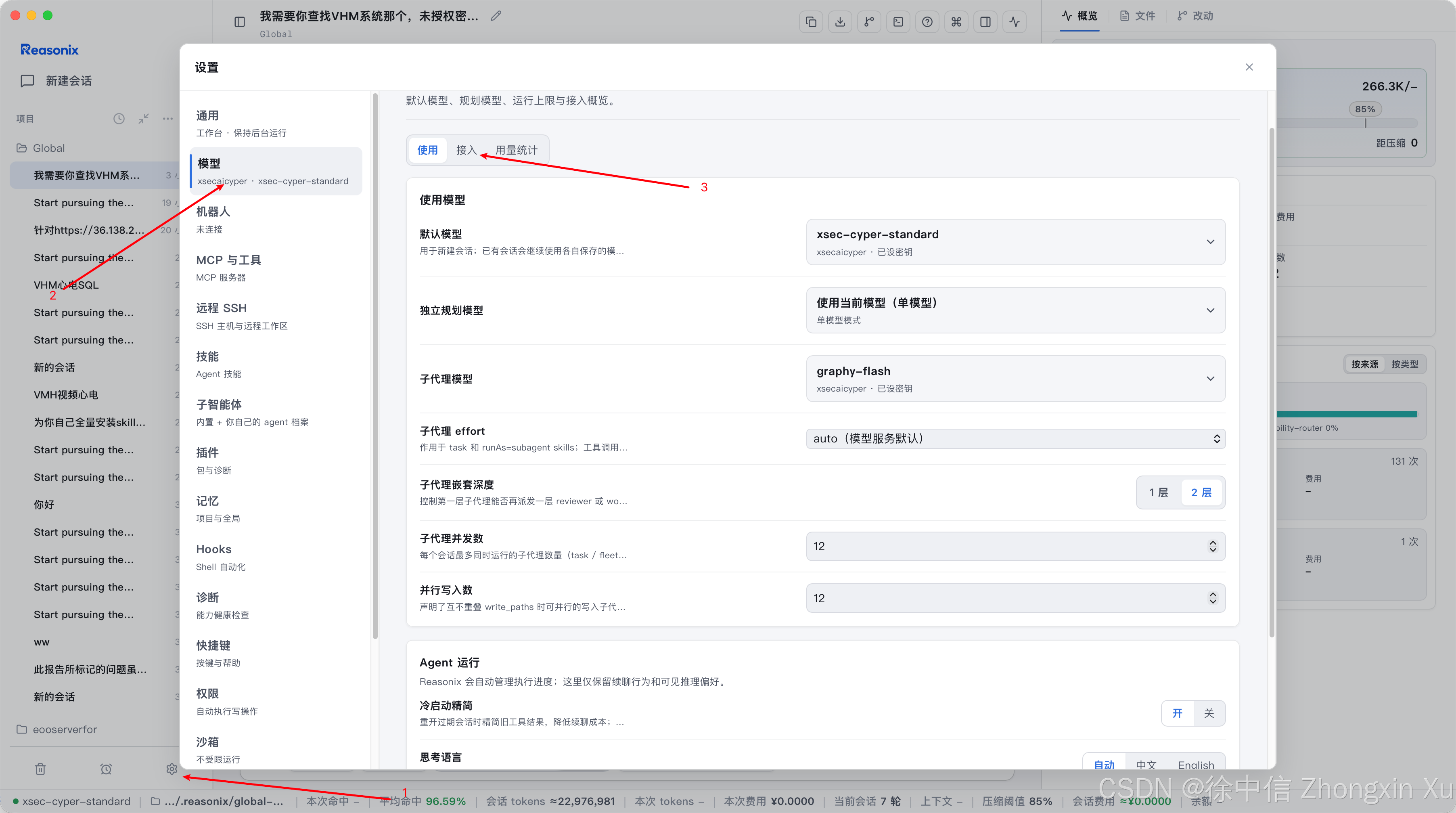Open the MCP 与工具 settings section

click(x=276, y=268)
